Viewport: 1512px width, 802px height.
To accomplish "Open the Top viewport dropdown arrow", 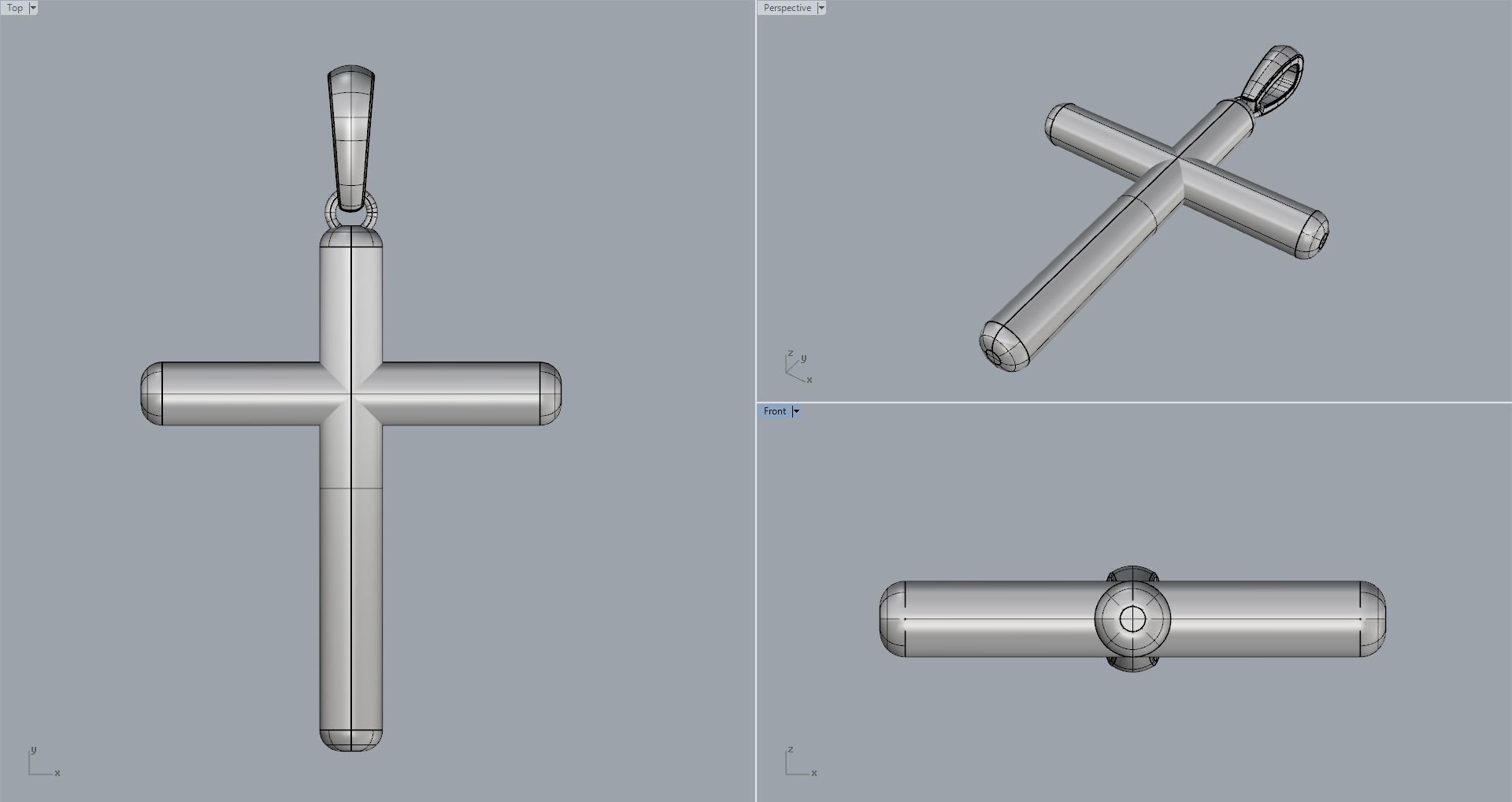I will [x=33, y=8].
